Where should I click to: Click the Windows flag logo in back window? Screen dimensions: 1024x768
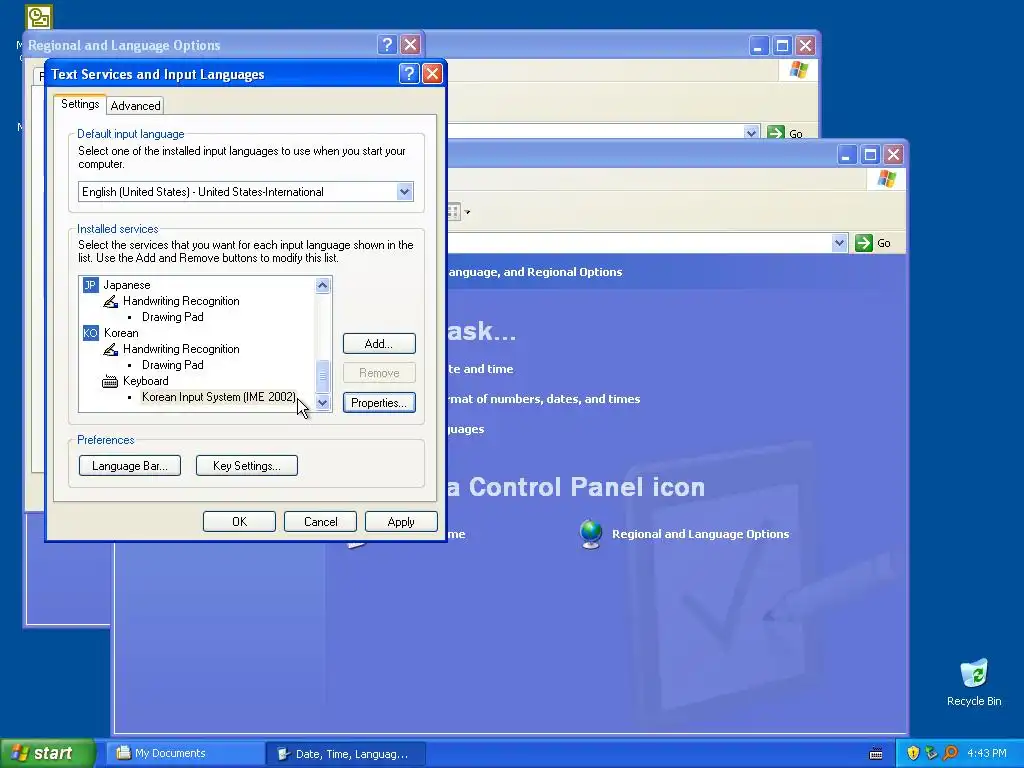pyautogui.click(x=798, y=69)
